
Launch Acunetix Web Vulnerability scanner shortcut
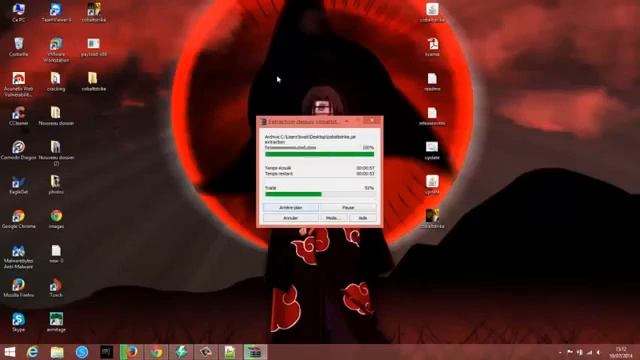coord(18,84)
